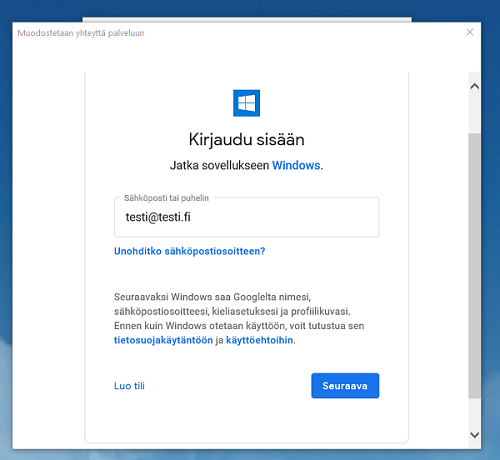
Task: Close the sign-in dialog window
Action: (470, 32)
